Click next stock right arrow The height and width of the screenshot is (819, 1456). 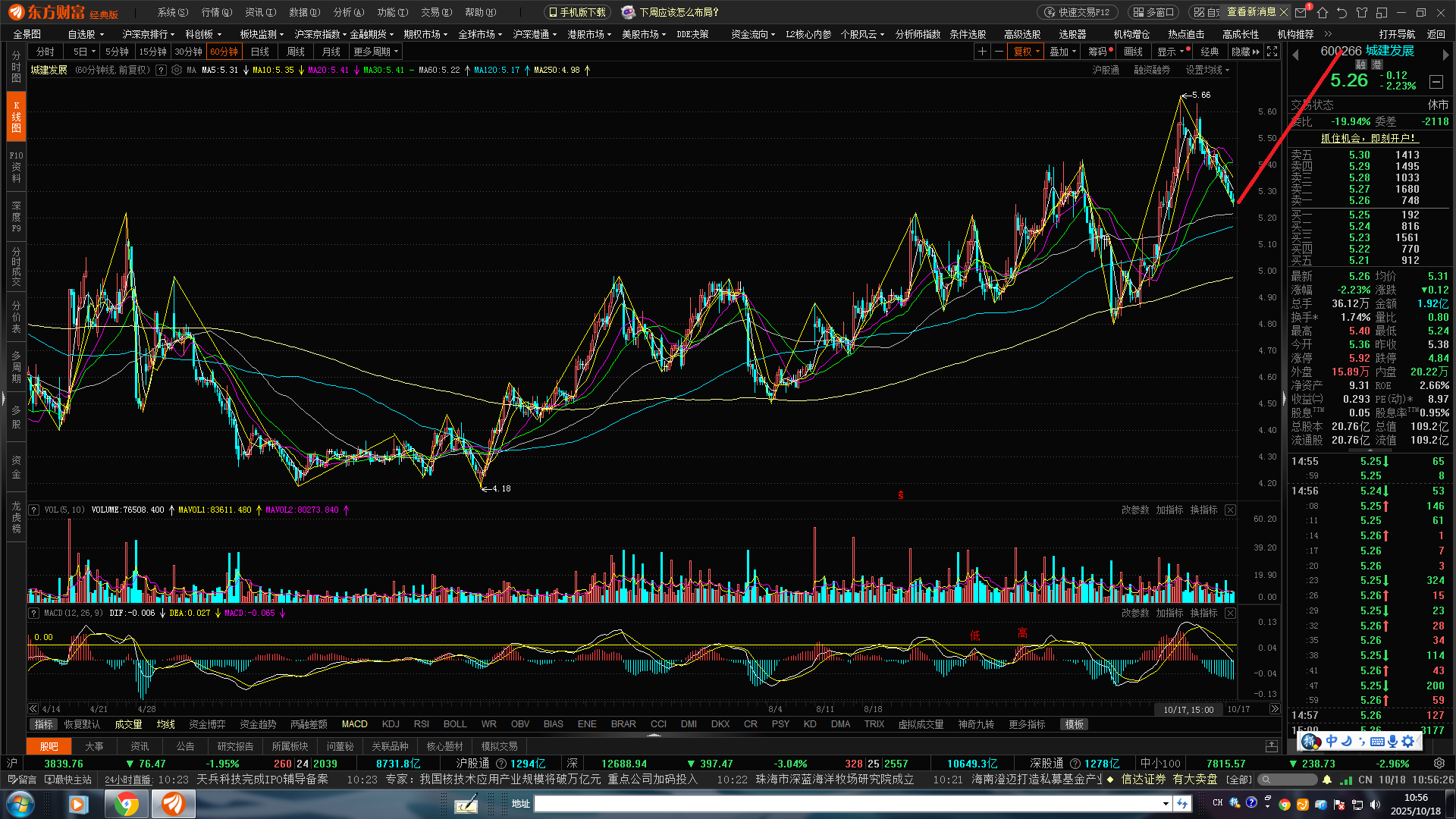[1445, 55]
